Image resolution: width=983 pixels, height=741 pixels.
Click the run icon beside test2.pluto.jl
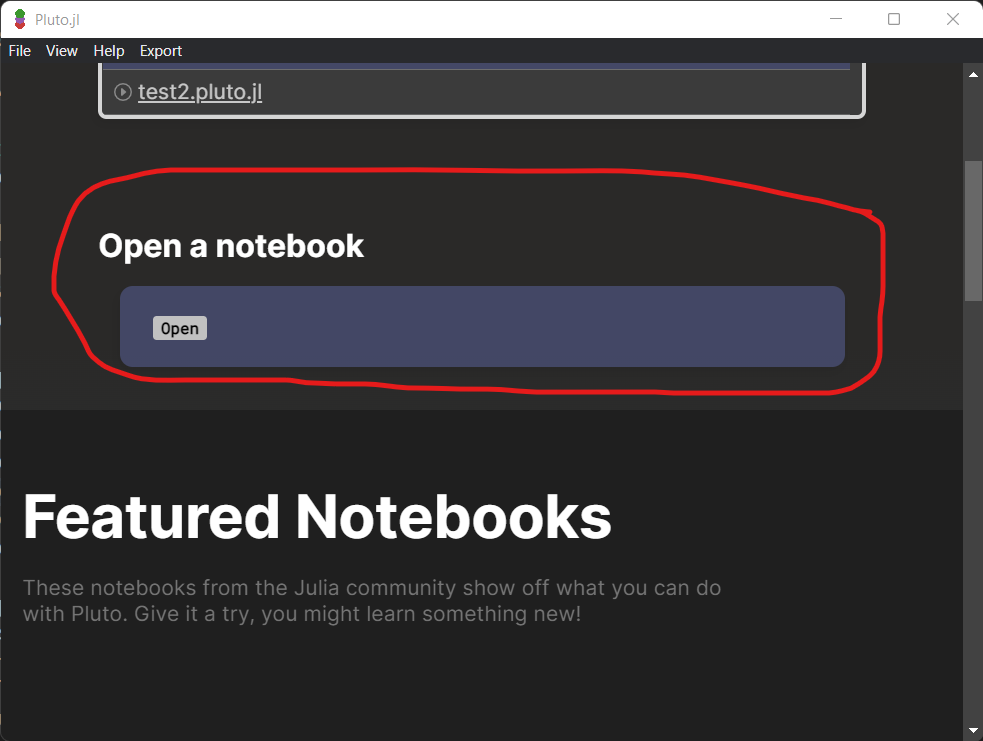tap(123, 92)
